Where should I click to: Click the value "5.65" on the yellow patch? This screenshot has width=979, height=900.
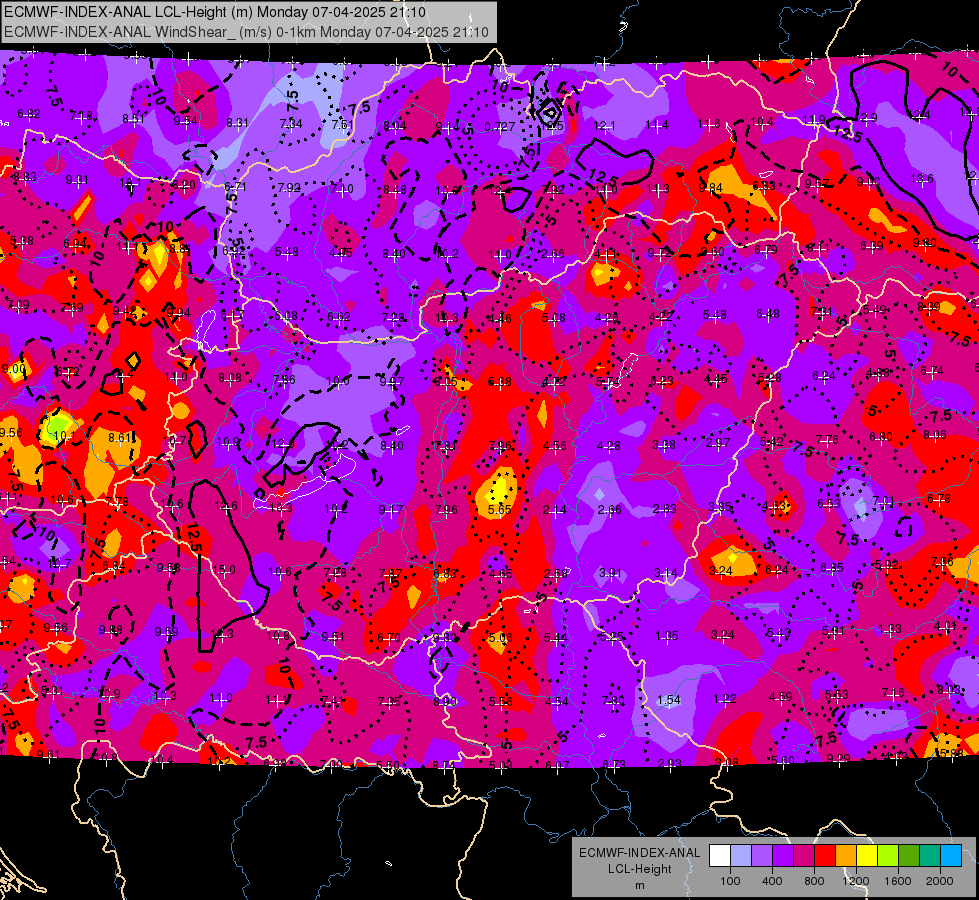[499, 510]
